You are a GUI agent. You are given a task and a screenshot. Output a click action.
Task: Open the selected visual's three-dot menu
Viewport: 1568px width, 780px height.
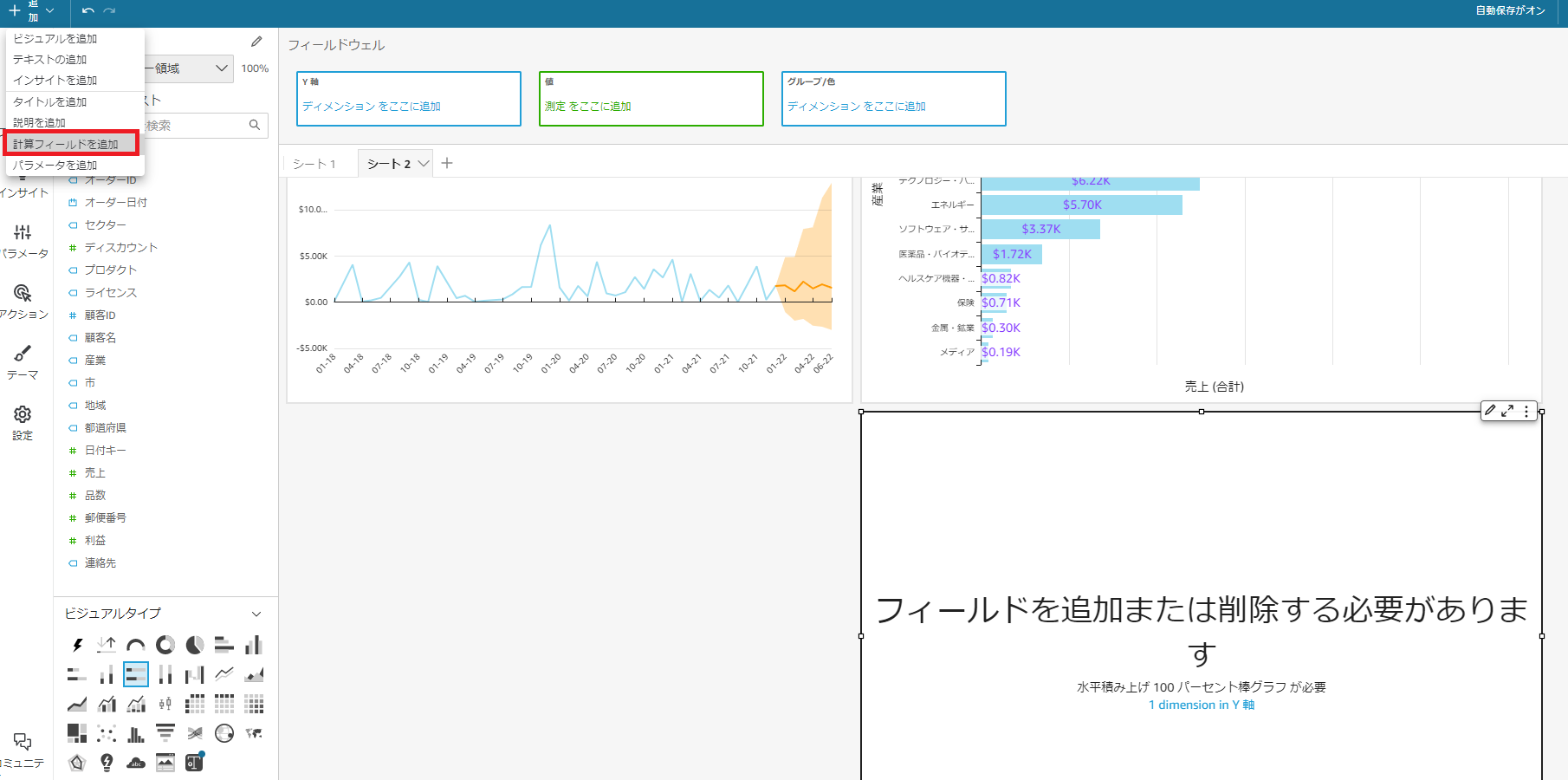1526,411
